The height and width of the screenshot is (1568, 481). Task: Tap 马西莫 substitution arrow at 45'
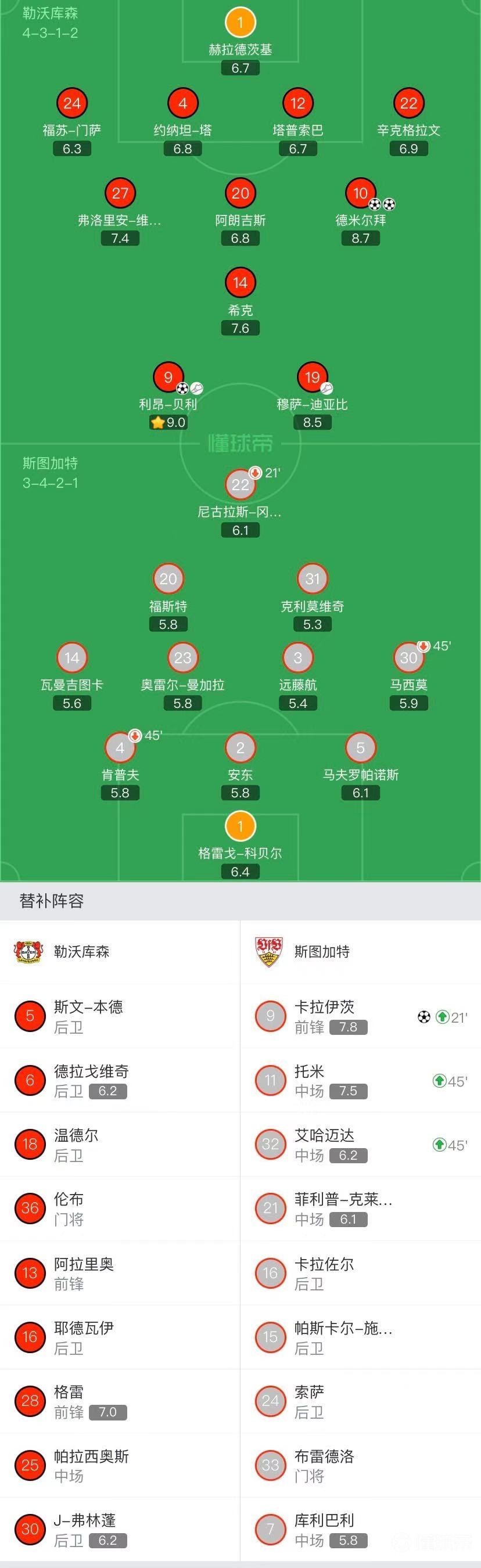[423, 646]
